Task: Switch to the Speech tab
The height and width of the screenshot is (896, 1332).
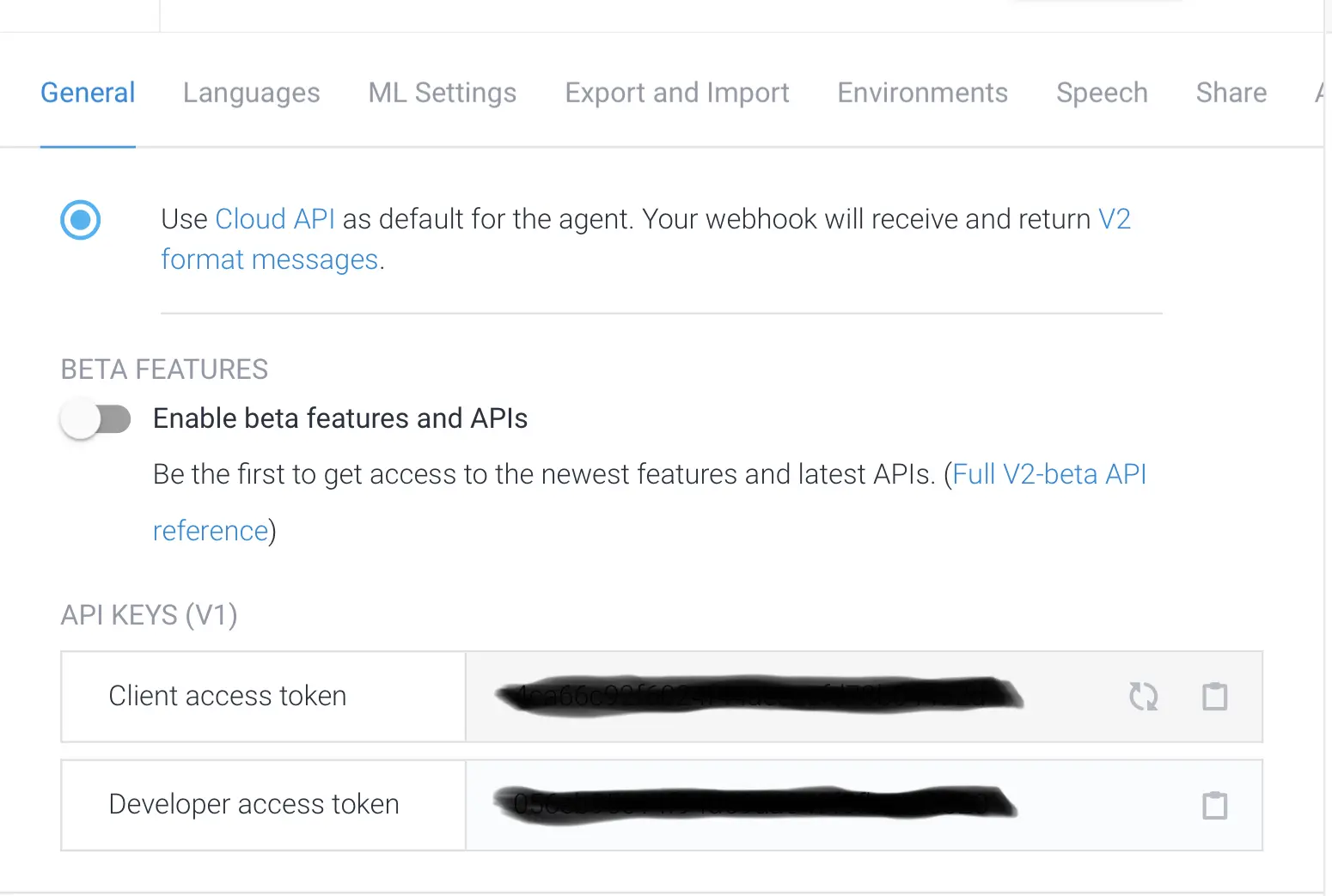Action: pyautogui.click(x=1102, y=93)
